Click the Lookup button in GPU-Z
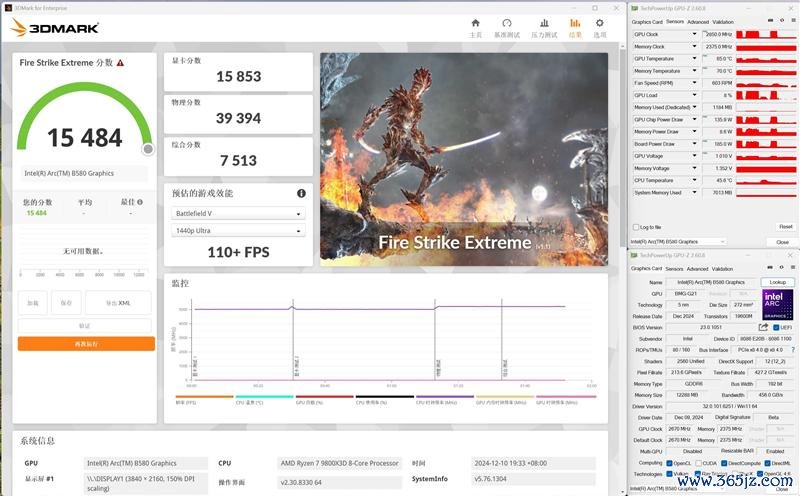This screenshot has height=496, width=800. click(x=777, y=282)
